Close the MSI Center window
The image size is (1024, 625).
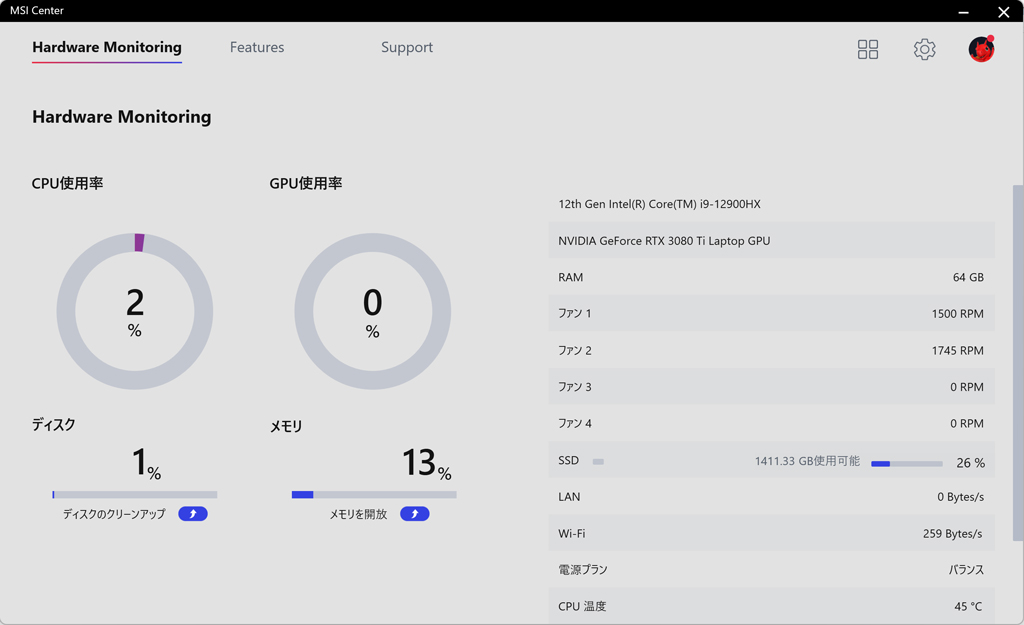point(1004,12)
